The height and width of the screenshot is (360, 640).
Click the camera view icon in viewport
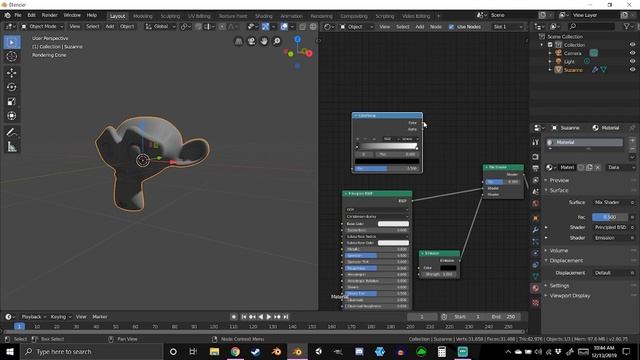point(251,41)
